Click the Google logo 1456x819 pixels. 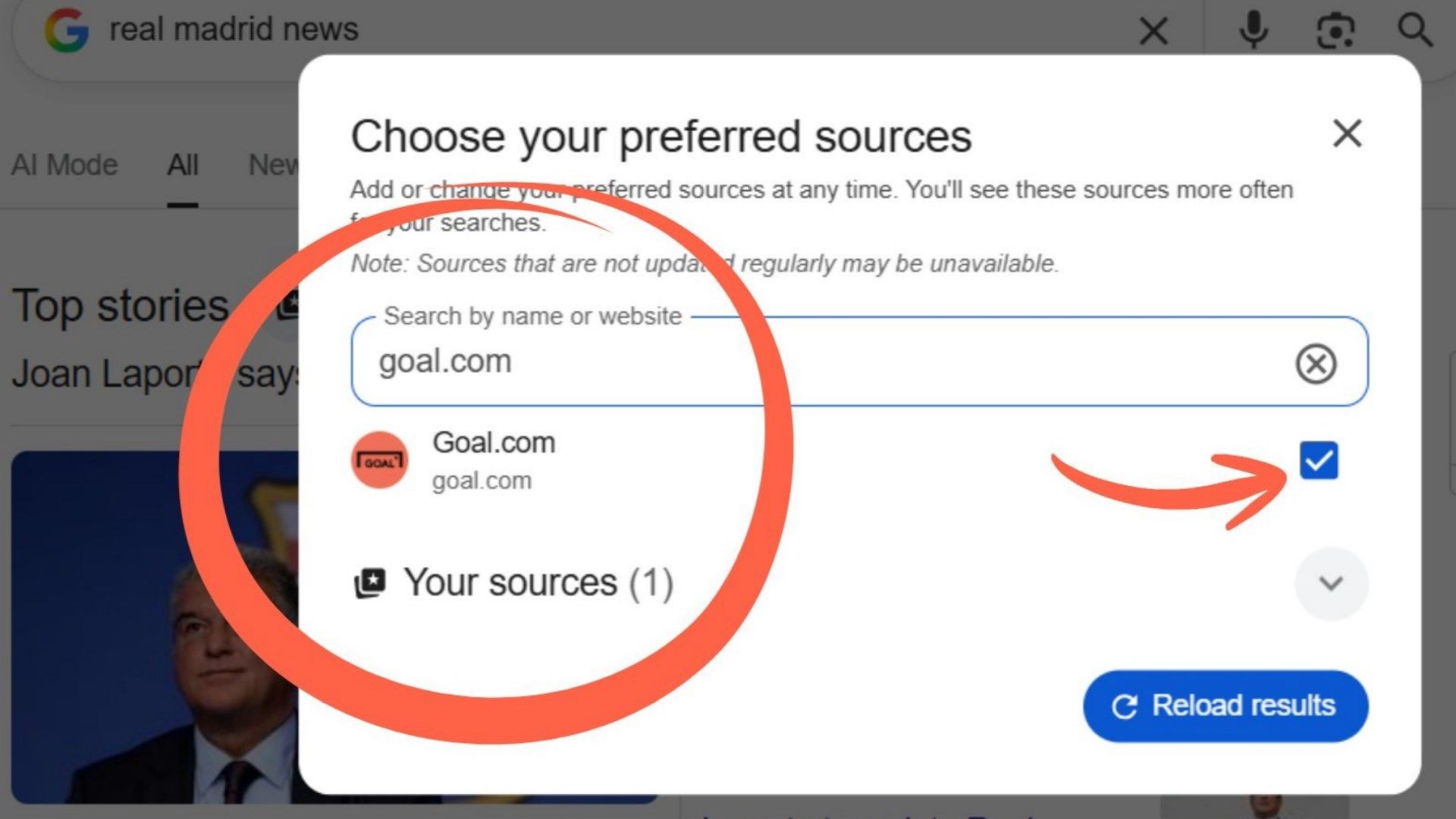coord(67,30)
